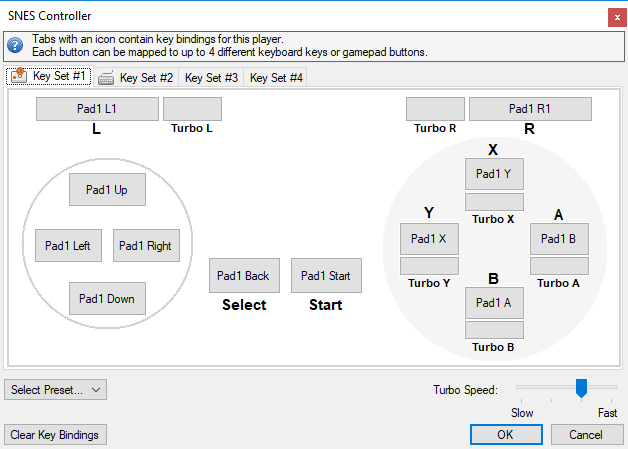Click the Turbo Speed label
Screen dimensions: 628x449
465,390
